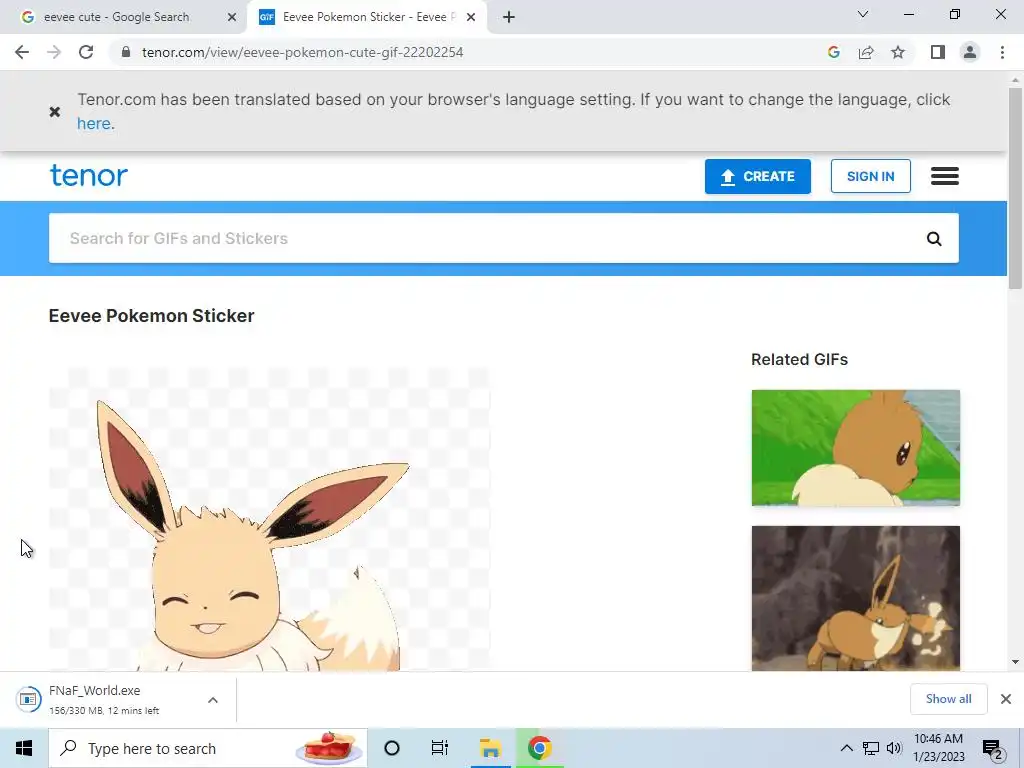Click the smiling Eevee sticker image
Viewport: 1024px width, 768px height.
pyautogui.click(x=269, y=519)
